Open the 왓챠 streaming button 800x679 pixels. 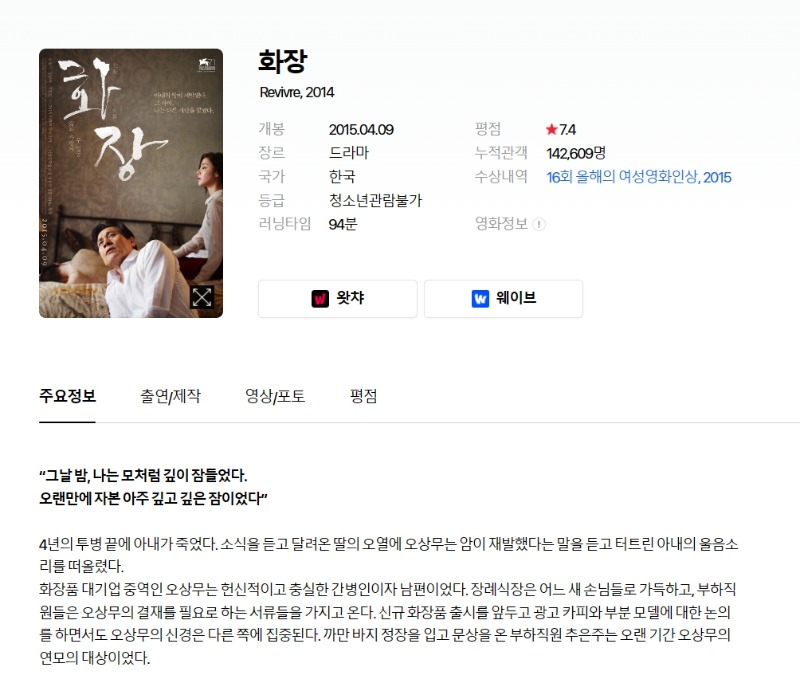[x=338, y=298]
